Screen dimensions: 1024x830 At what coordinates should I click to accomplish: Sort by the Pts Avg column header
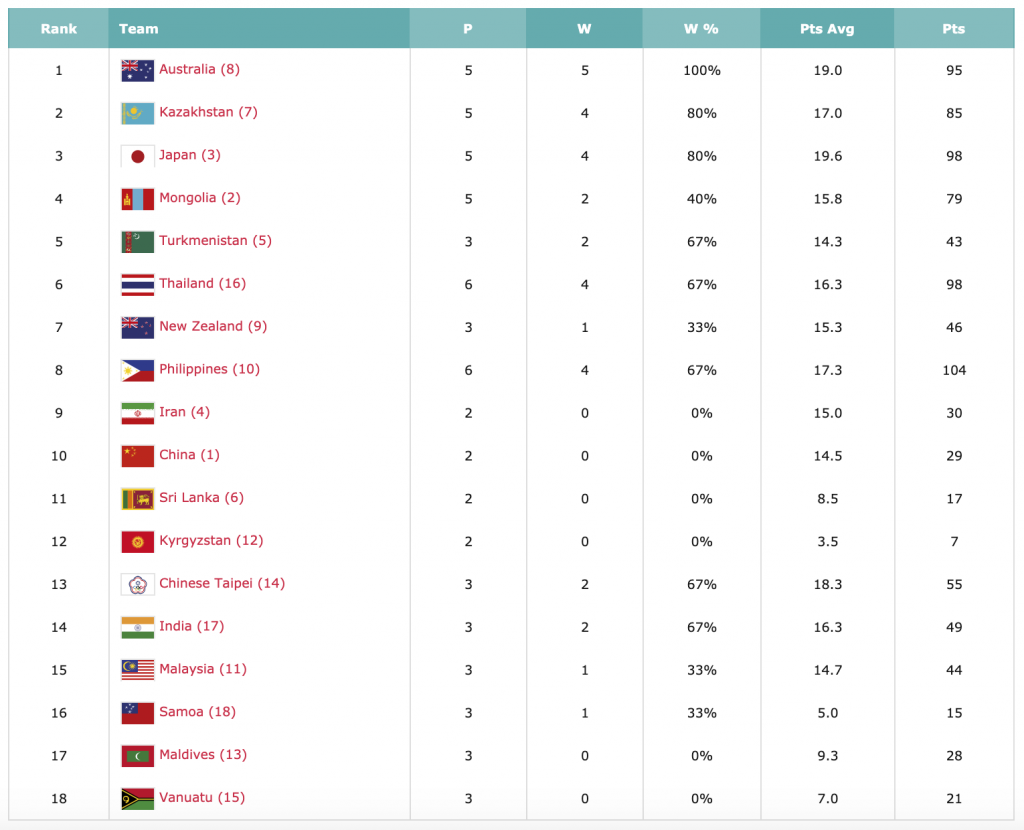click(827, 29)
